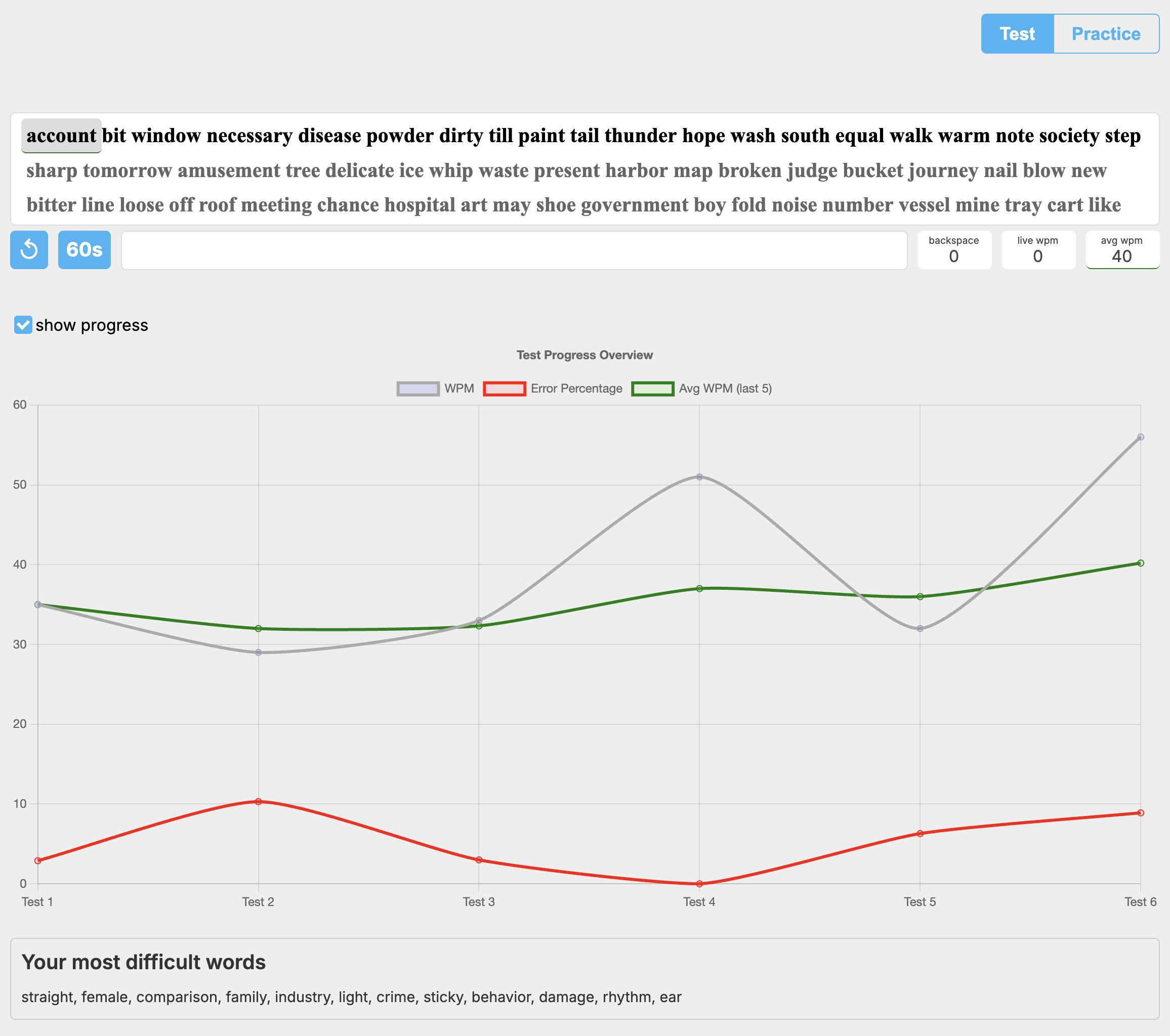Toggle off the progress chart display
The height and width of the screenshot is (1036, 1170).
click(x=23, y=325)
